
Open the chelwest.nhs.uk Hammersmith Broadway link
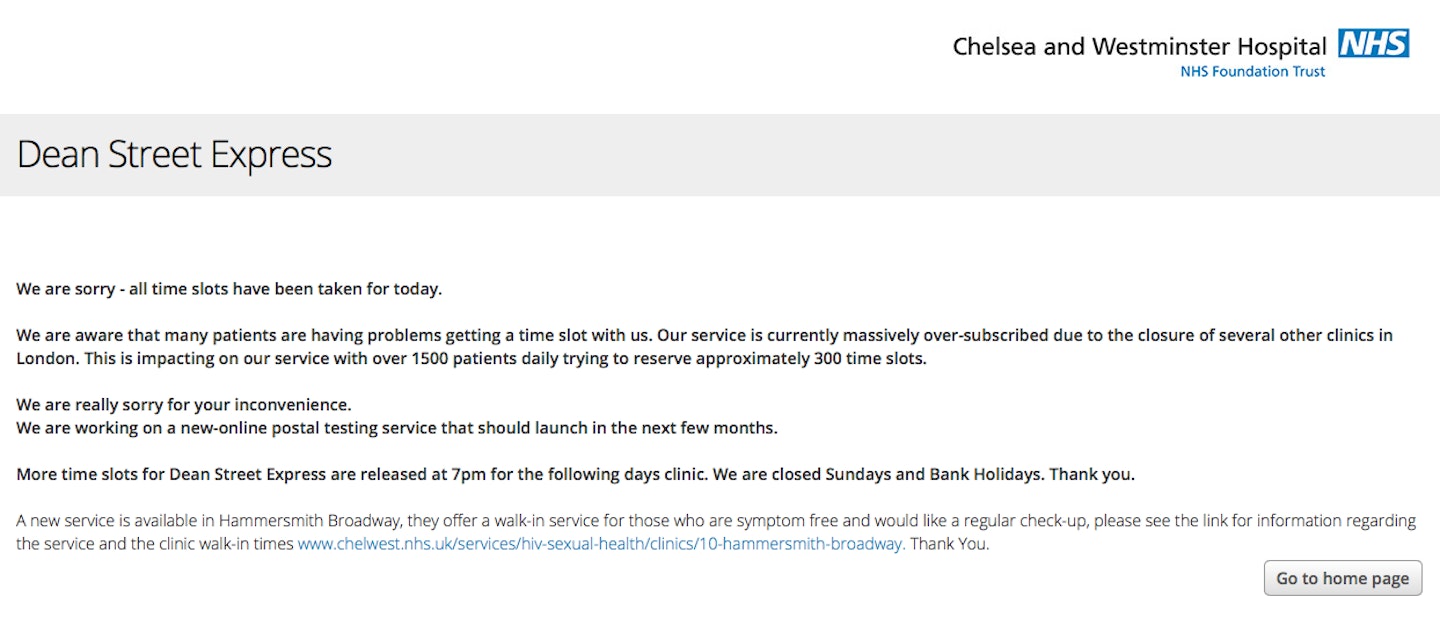pos(602,545)
